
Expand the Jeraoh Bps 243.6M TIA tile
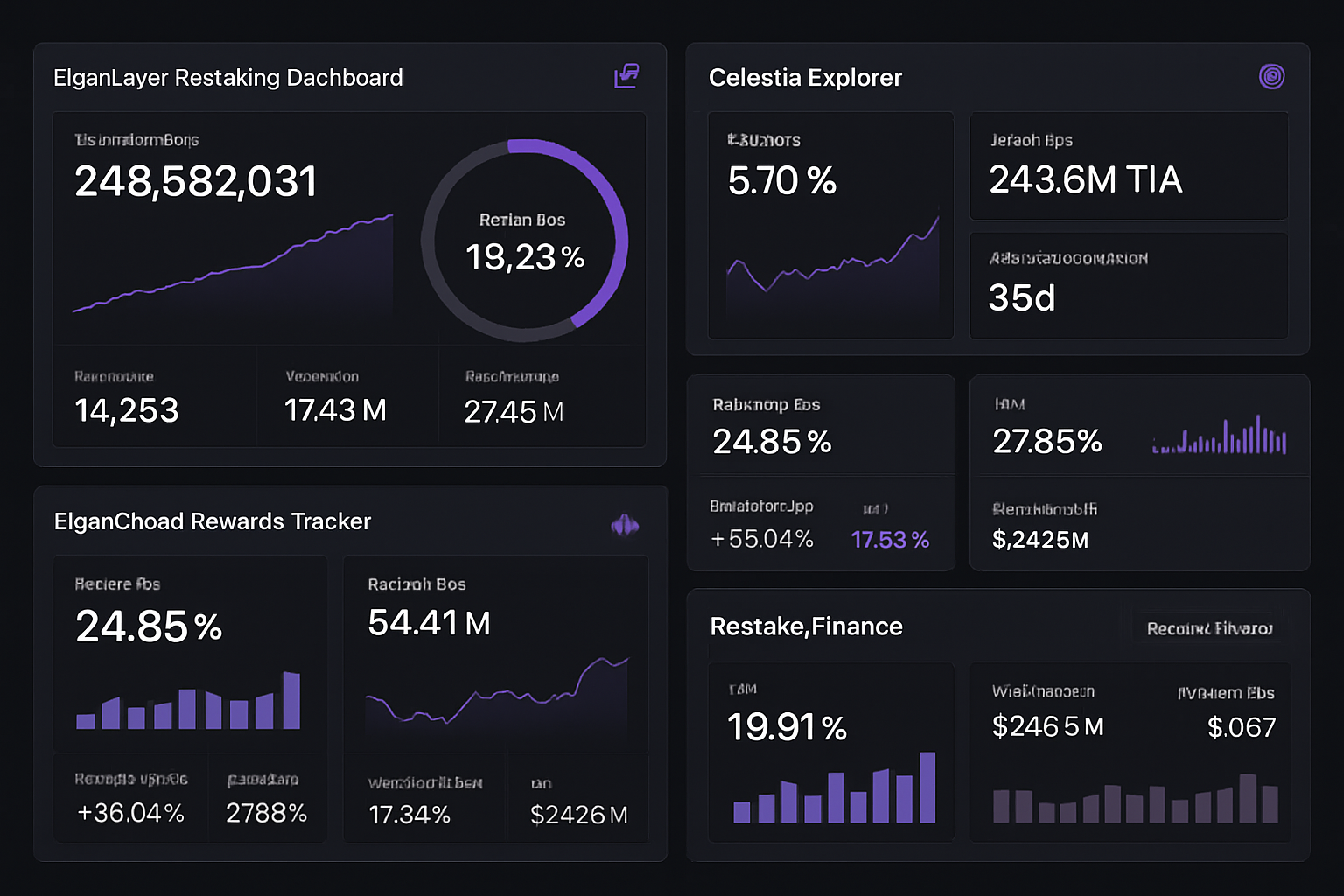[x=1129, y=166]
